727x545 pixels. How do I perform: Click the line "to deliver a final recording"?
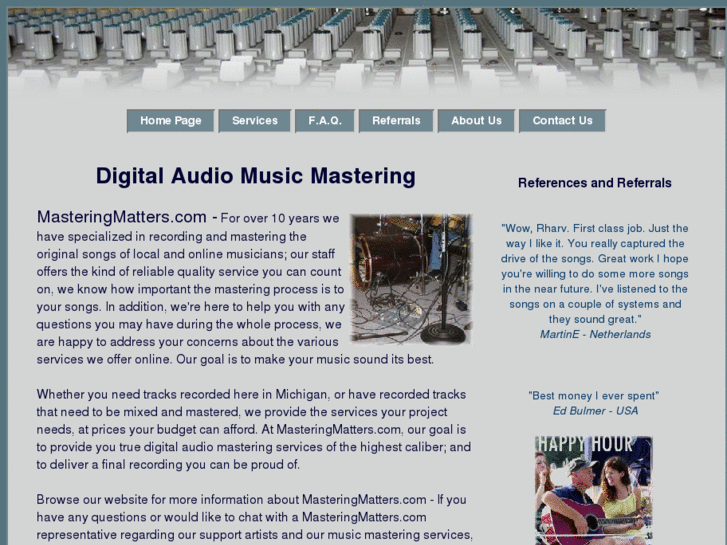coord(168,464)
